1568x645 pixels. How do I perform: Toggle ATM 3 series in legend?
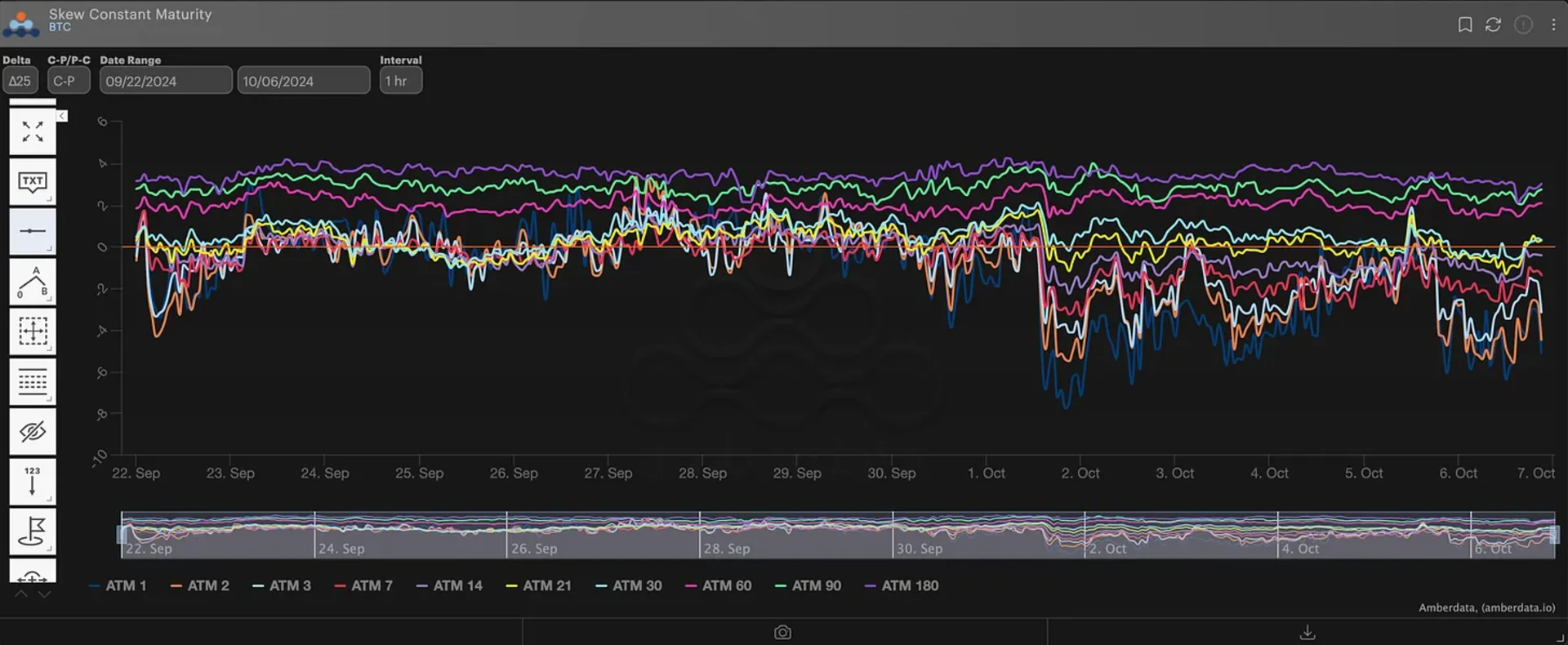click(282, 585)
